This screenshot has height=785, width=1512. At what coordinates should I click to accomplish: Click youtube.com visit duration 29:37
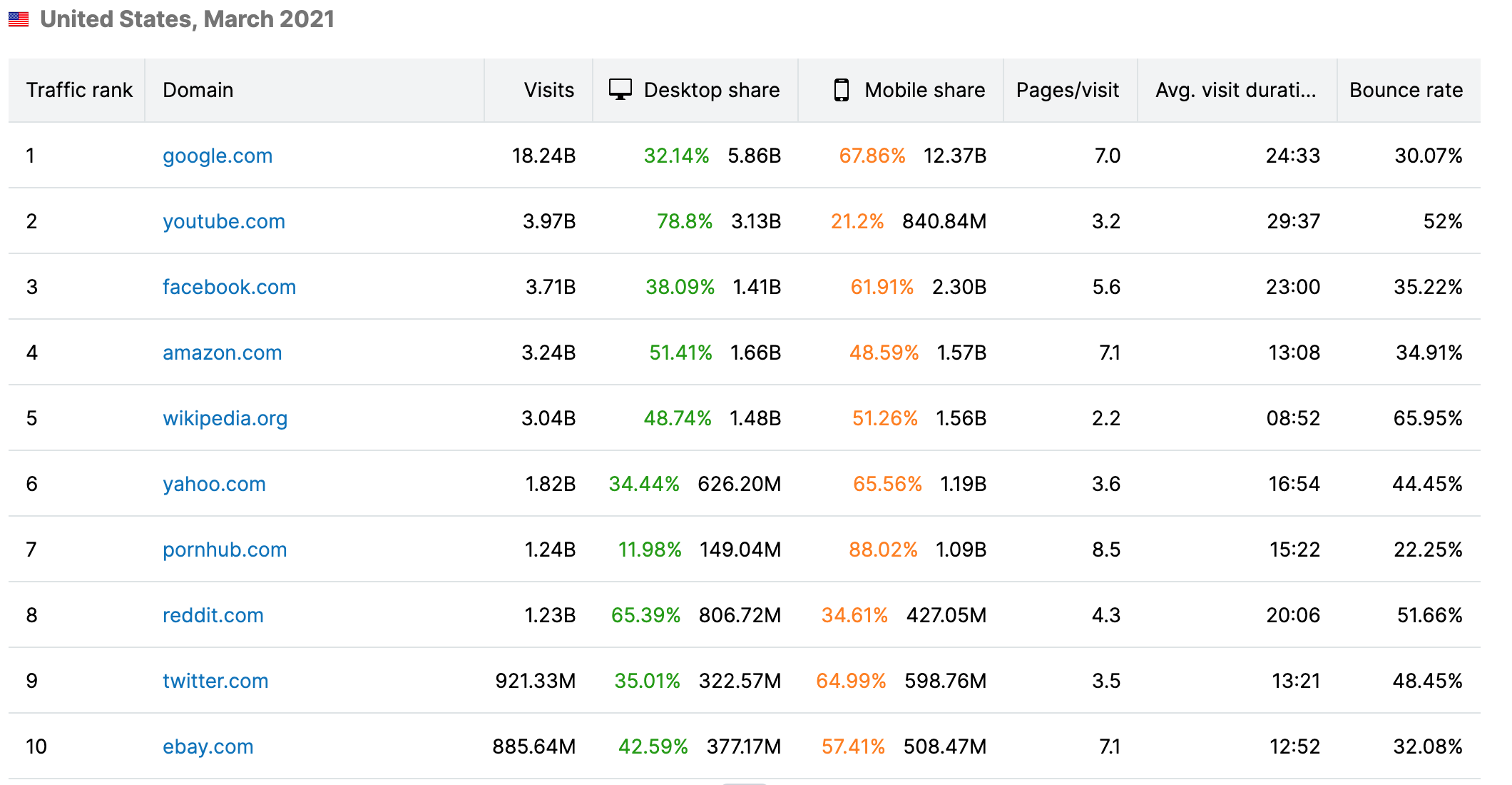(1294, 221)
